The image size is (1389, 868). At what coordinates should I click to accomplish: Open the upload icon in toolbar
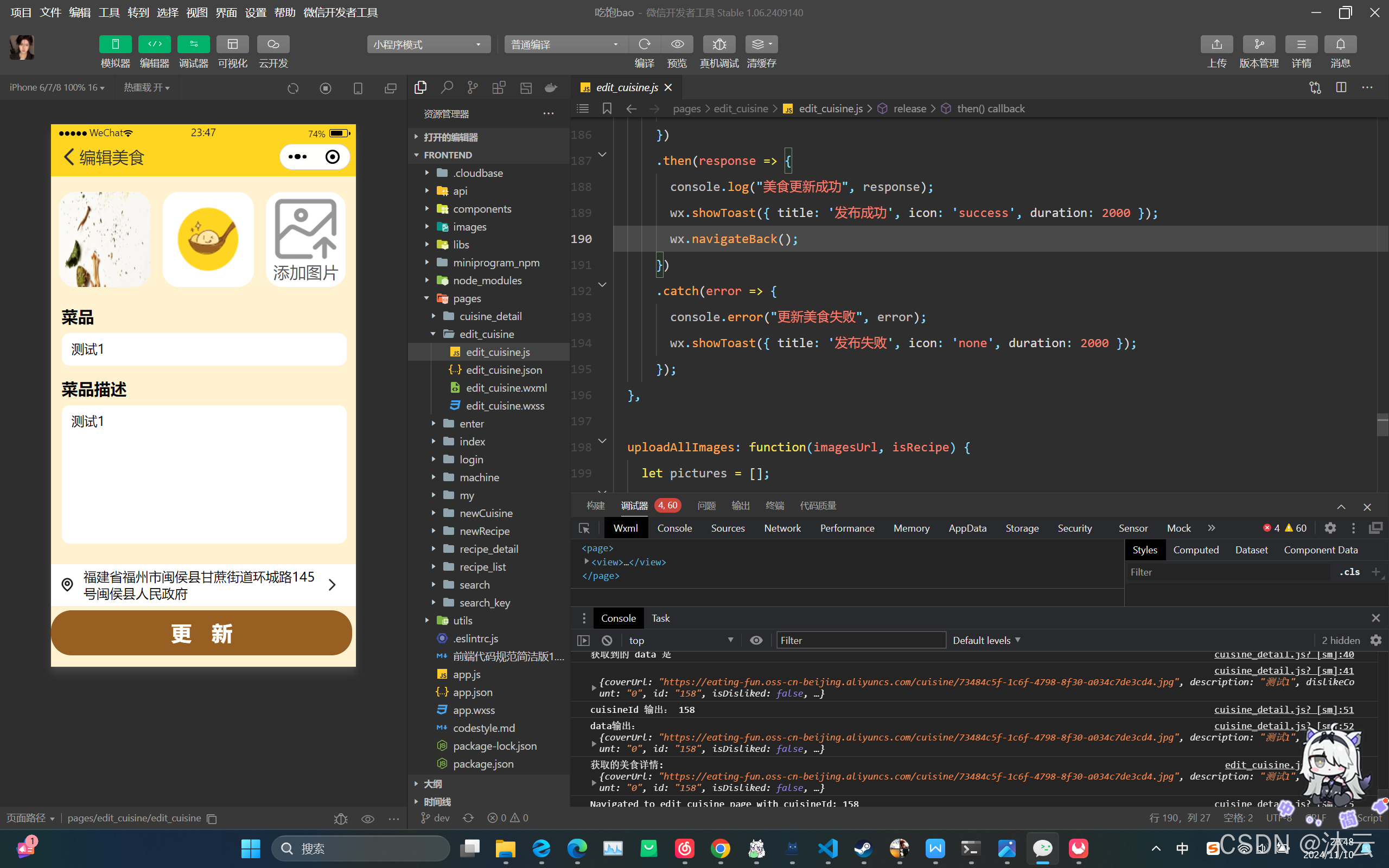point(1216,44)
